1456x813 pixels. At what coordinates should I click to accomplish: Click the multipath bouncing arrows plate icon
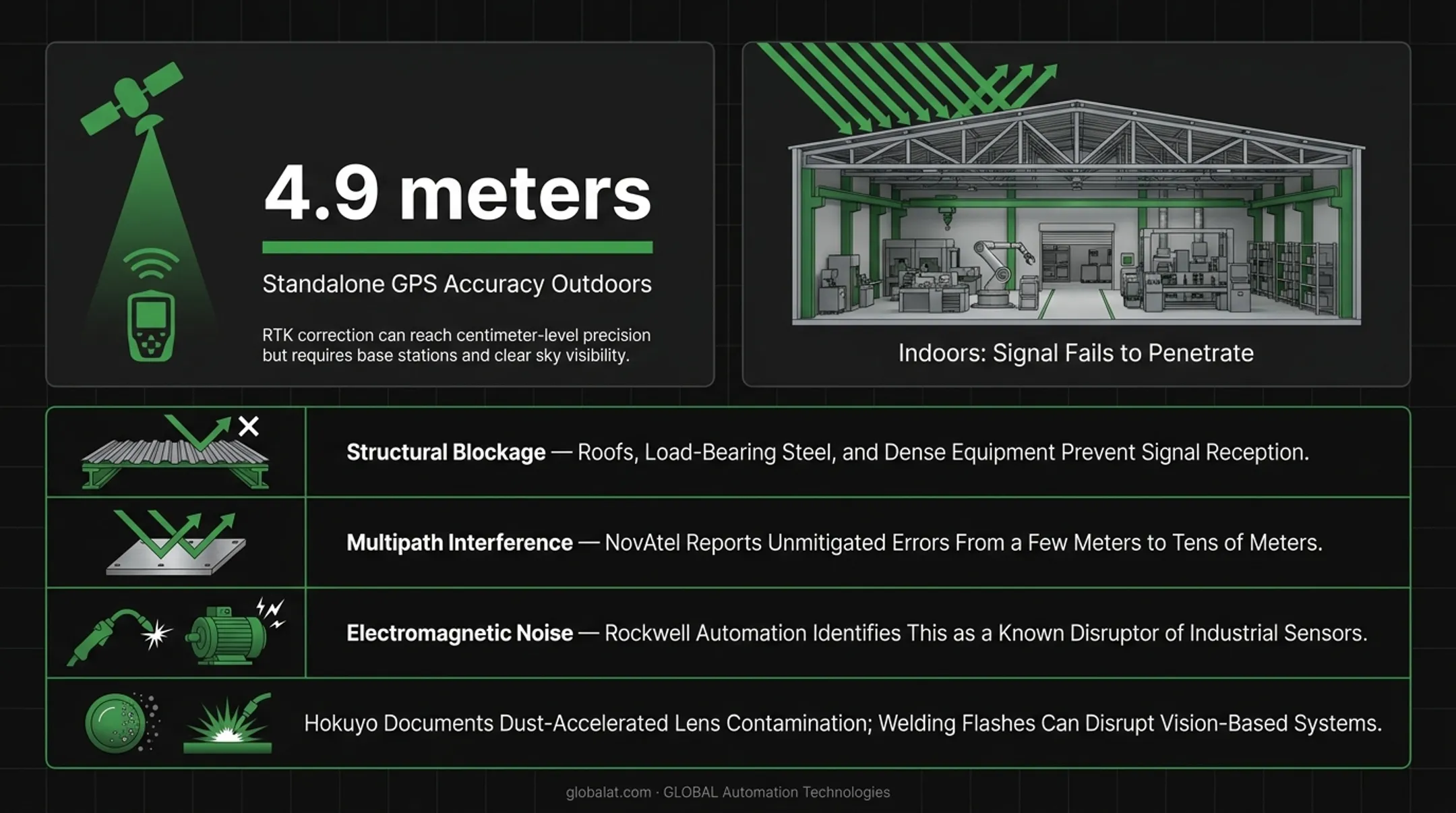(176, 543)
